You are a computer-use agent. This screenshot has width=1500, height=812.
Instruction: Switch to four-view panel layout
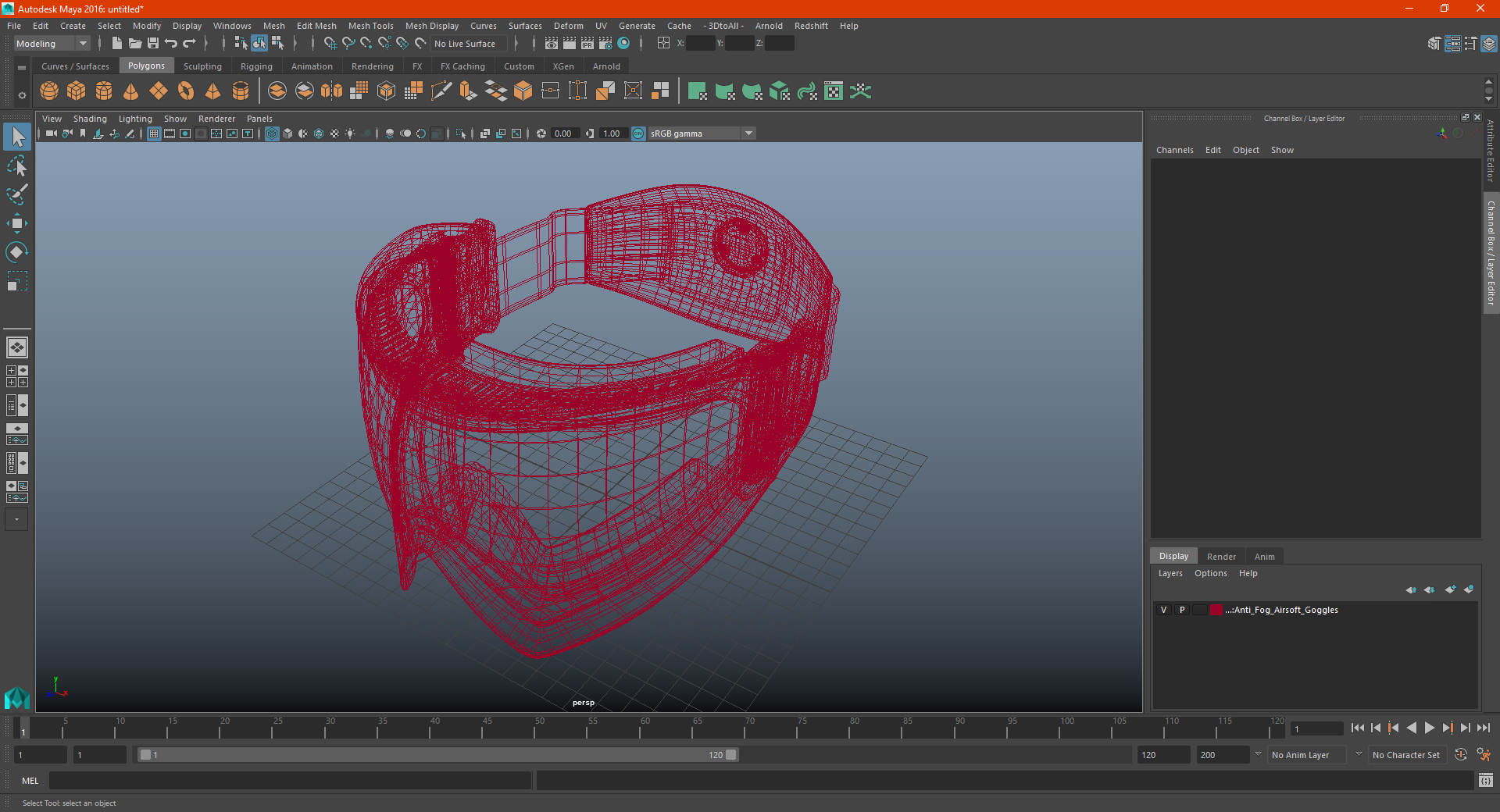tap(17, 376)
